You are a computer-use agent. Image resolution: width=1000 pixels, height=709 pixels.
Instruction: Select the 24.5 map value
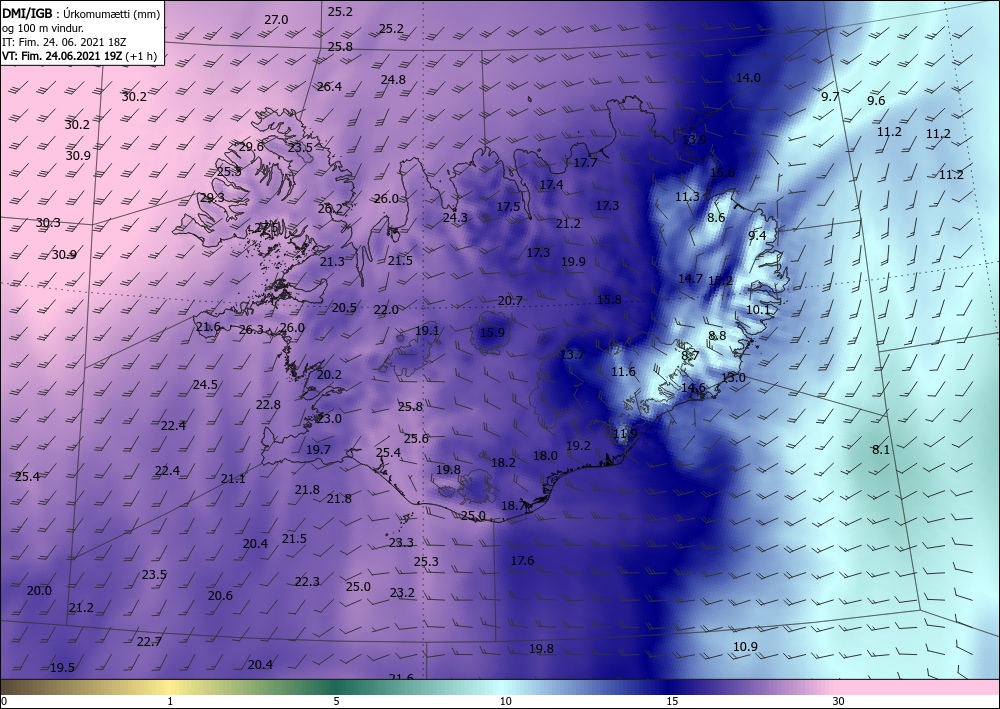pyautogui.click(x=205, y=384)
